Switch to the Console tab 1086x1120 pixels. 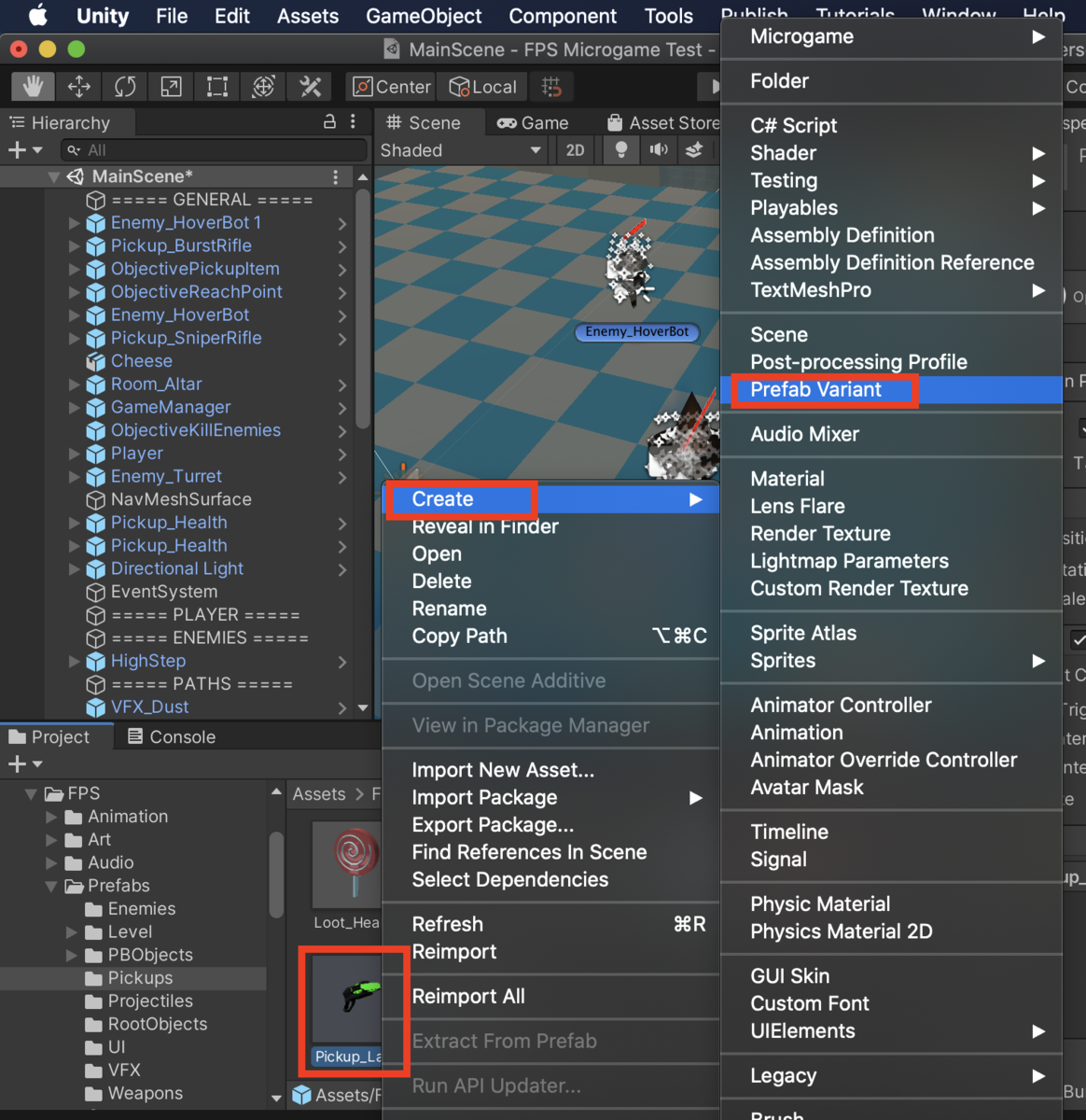(x=172, y=736)
